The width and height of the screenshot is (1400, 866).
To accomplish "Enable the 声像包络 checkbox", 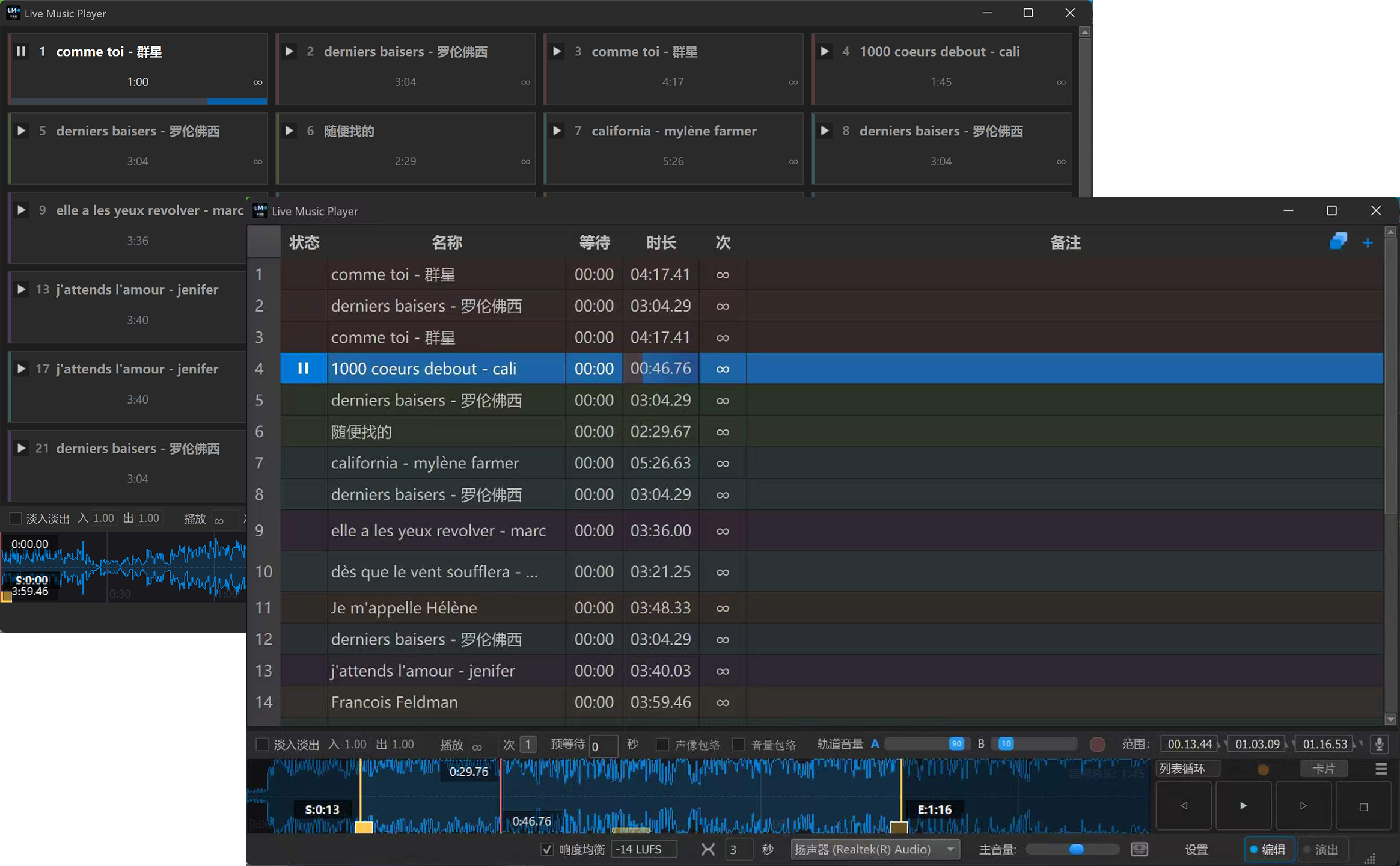I will 662,745.
